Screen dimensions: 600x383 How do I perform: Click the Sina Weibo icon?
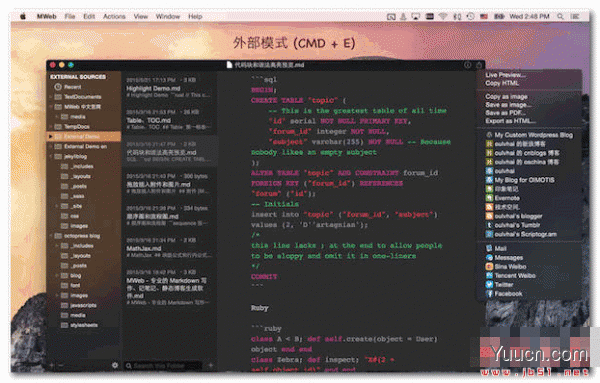click(489, 267)
